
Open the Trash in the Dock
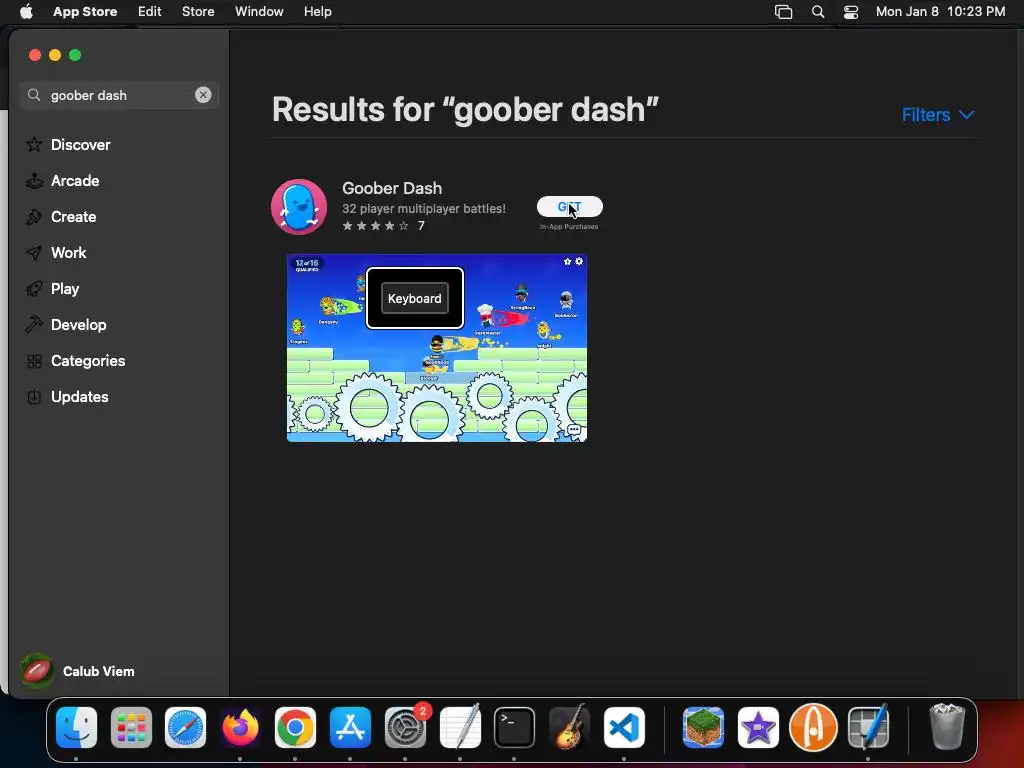pos(946,727)
